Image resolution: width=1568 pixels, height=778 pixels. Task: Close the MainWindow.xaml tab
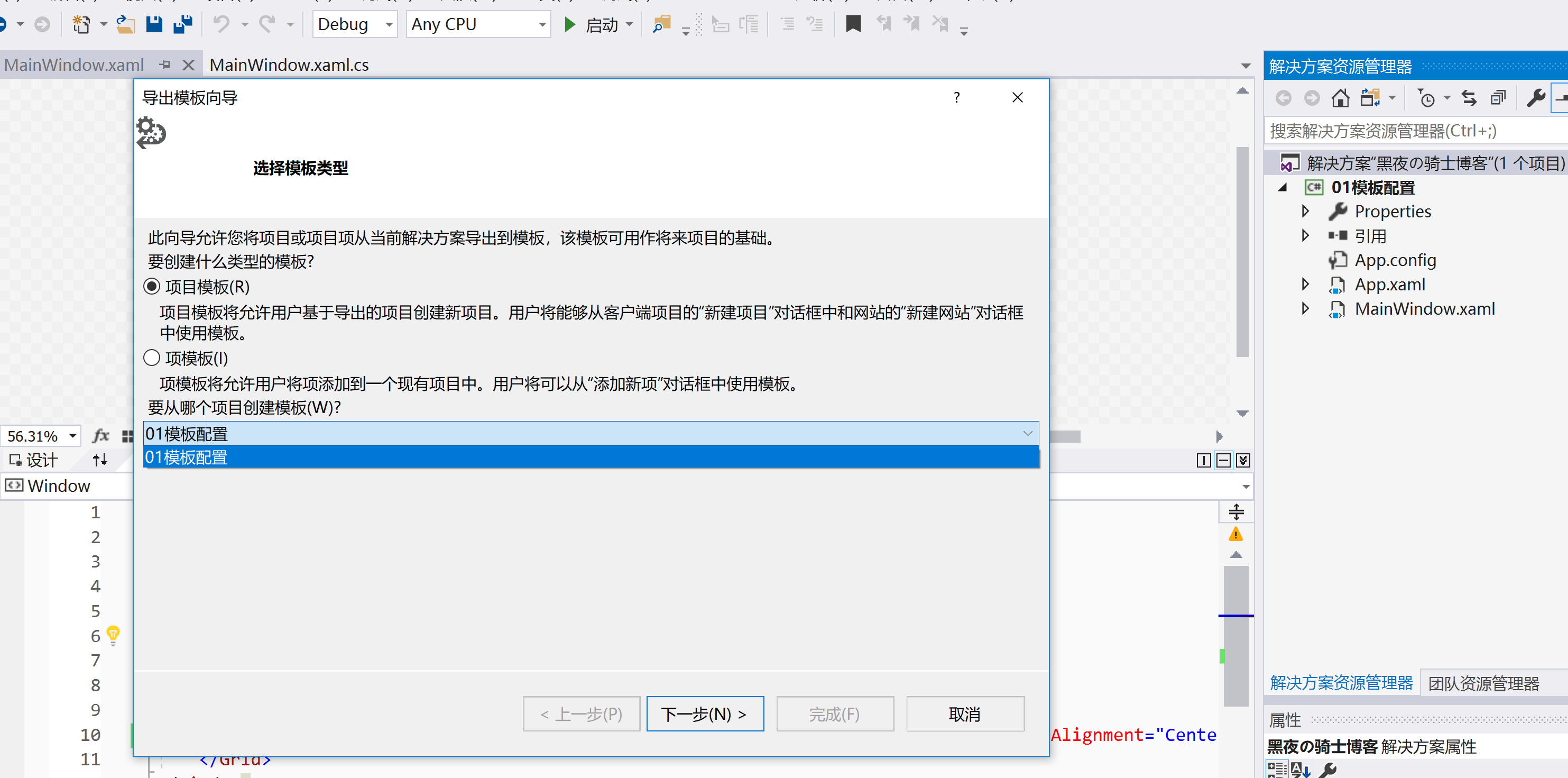(x=189, y=65)
